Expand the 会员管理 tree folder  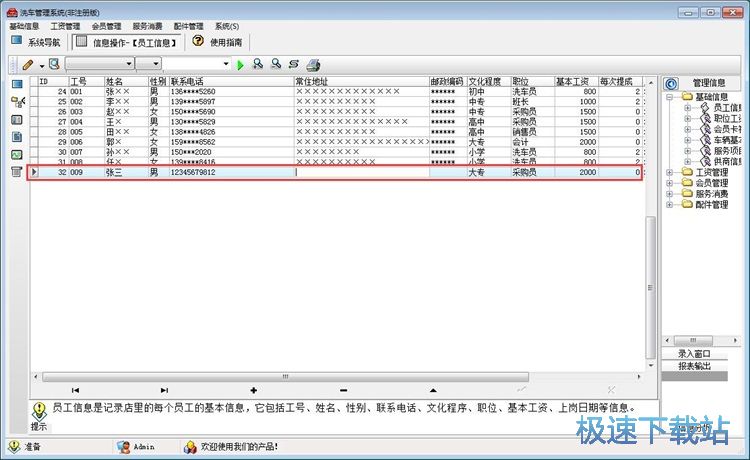pos(669,183)
